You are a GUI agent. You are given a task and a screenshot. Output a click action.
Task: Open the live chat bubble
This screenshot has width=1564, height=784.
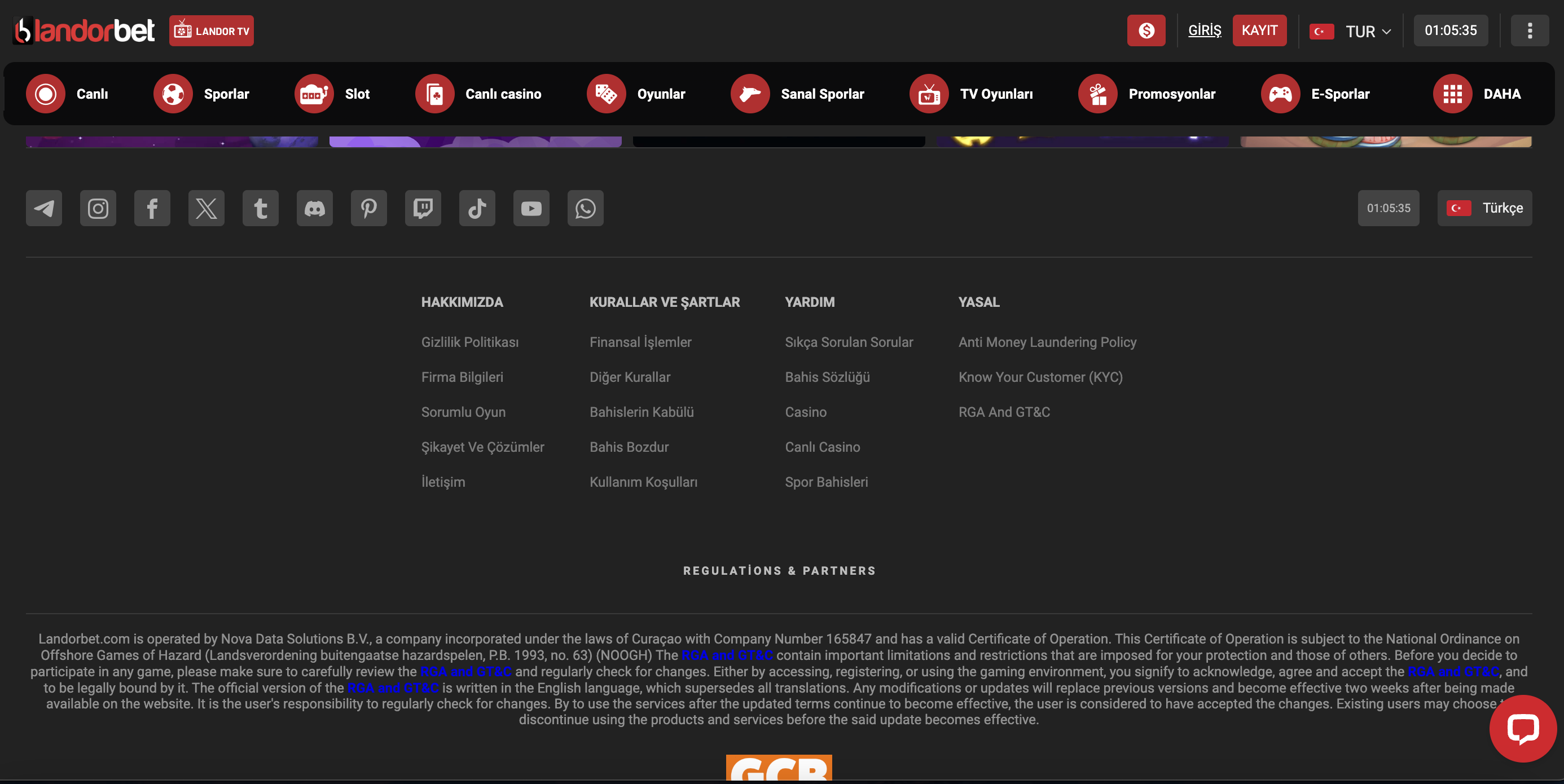click(x=1522, y=728)
